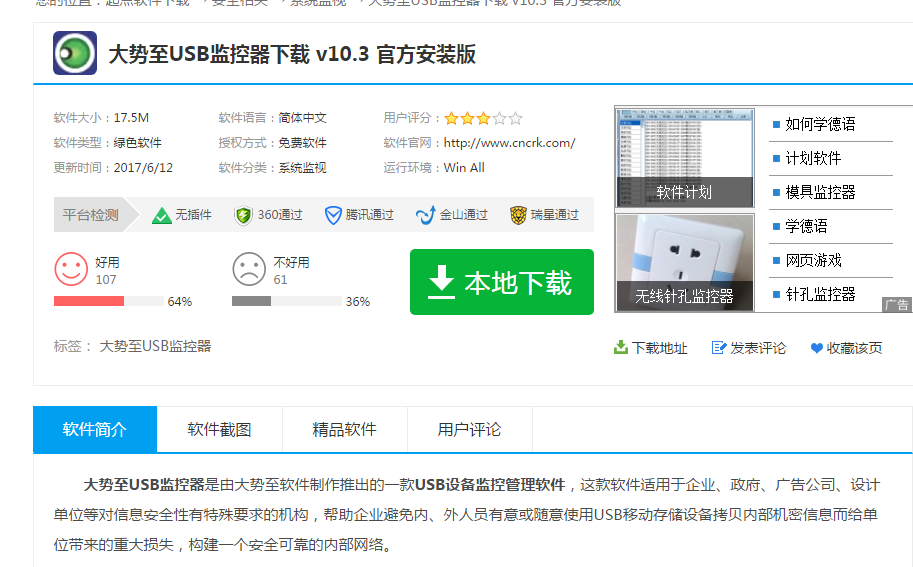Click the user rating stars
The width and height of the screenshot is (913, 567).
click(x=483, y=119)
